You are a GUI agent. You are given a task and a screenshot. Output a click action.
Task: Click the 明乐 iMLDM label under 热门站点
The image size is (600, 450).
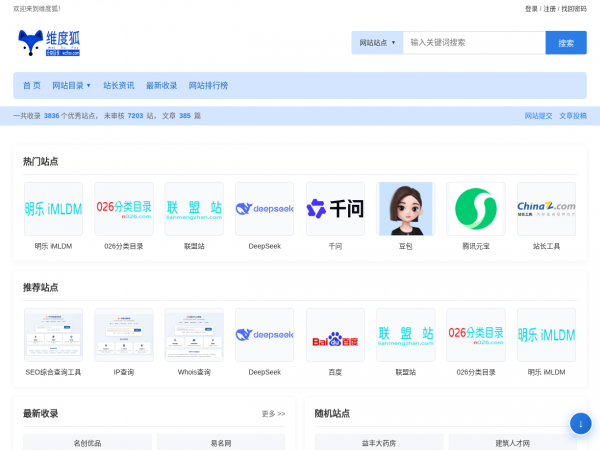click(x=54, y=246)
